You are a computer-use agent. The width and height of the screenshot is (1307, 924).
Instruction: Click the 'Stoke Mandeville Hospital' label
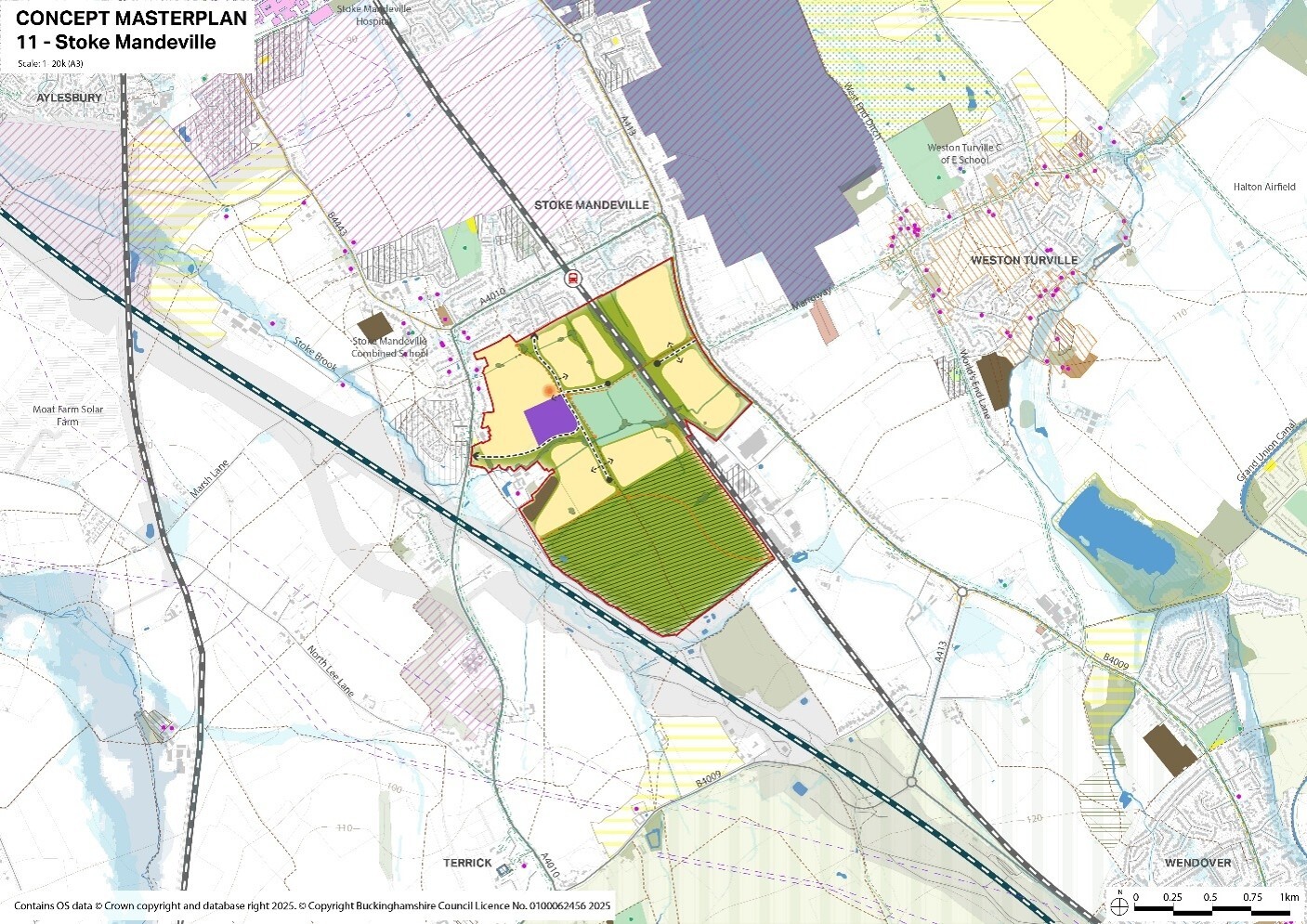[372, 15]
